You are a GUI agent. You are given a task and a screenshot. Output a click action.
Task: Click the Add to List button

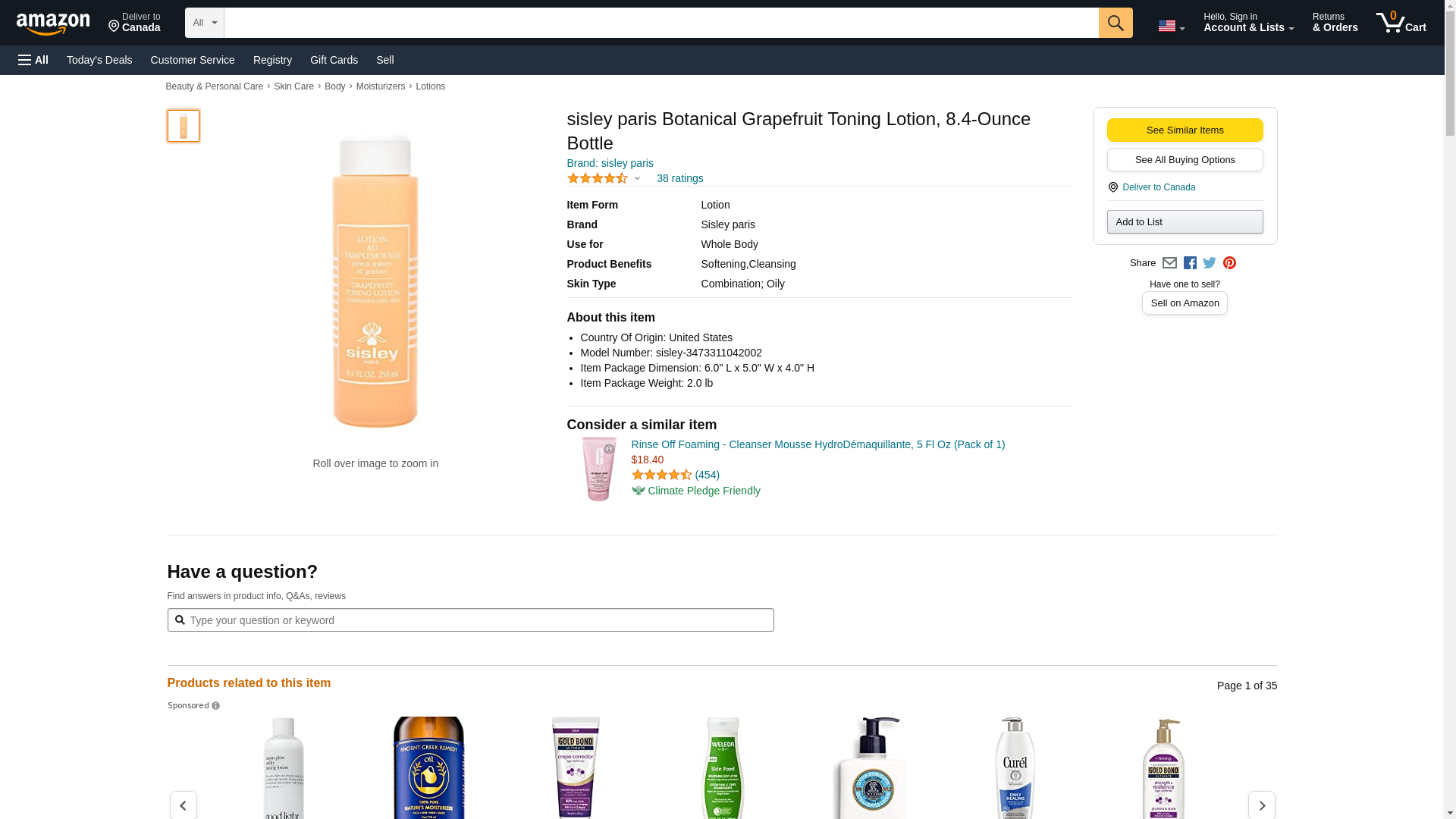(1185, 222)
